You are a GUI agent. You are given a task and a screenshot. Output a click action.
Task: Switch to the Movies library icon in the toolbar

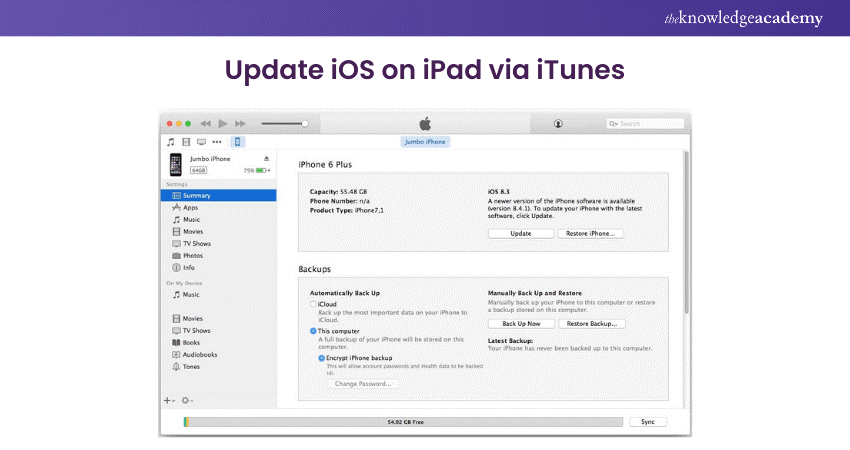(x=186, y=142)
